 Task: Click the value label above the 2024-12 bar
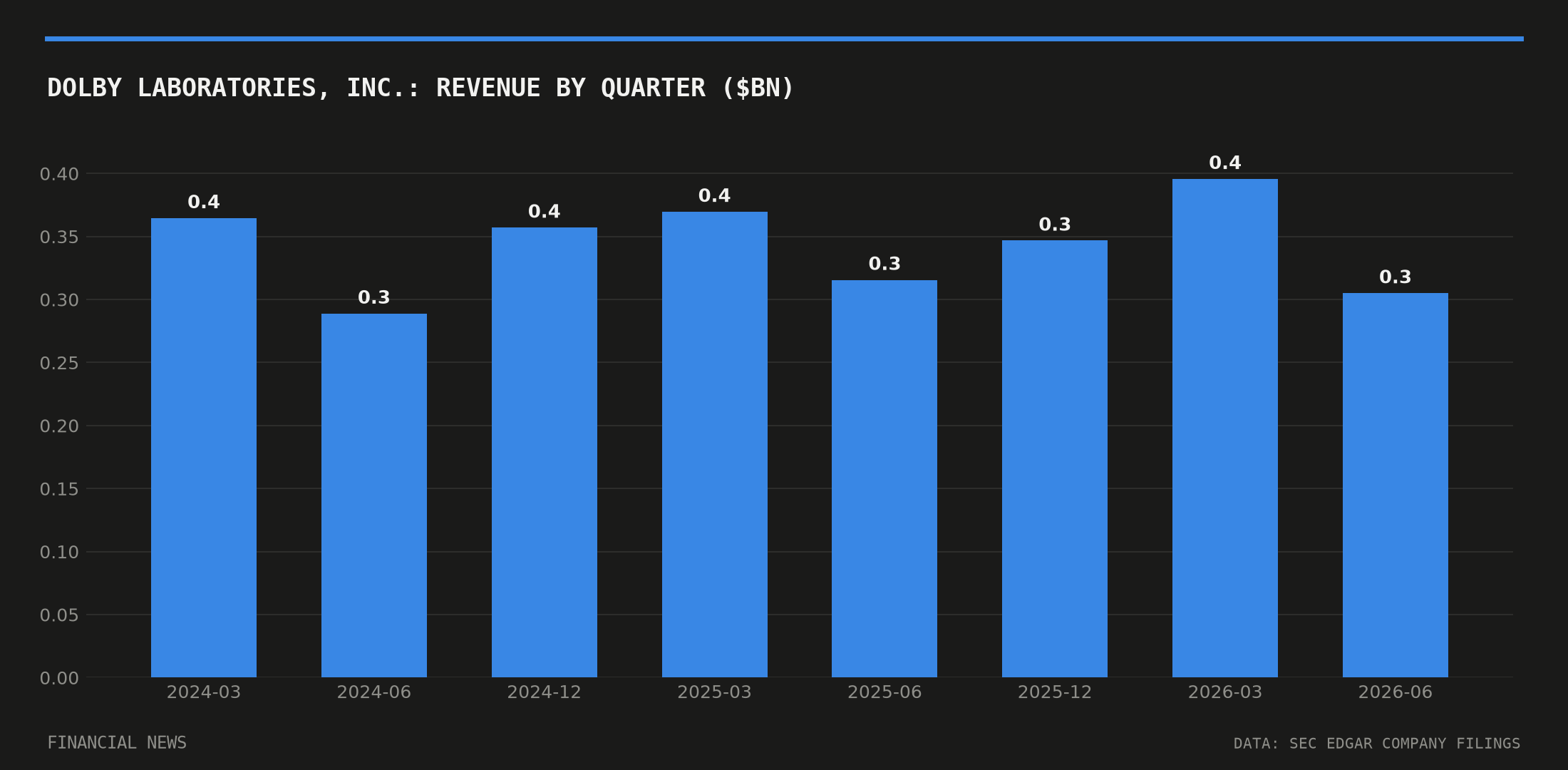(x=545, y=211)
